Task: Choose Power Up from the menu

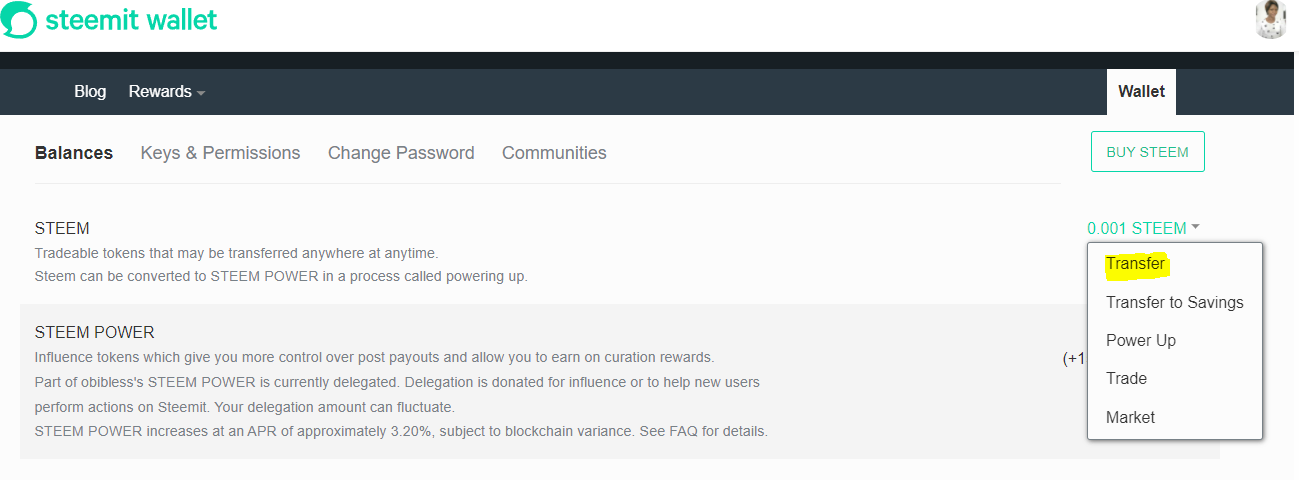Action: coord(1140,340)
